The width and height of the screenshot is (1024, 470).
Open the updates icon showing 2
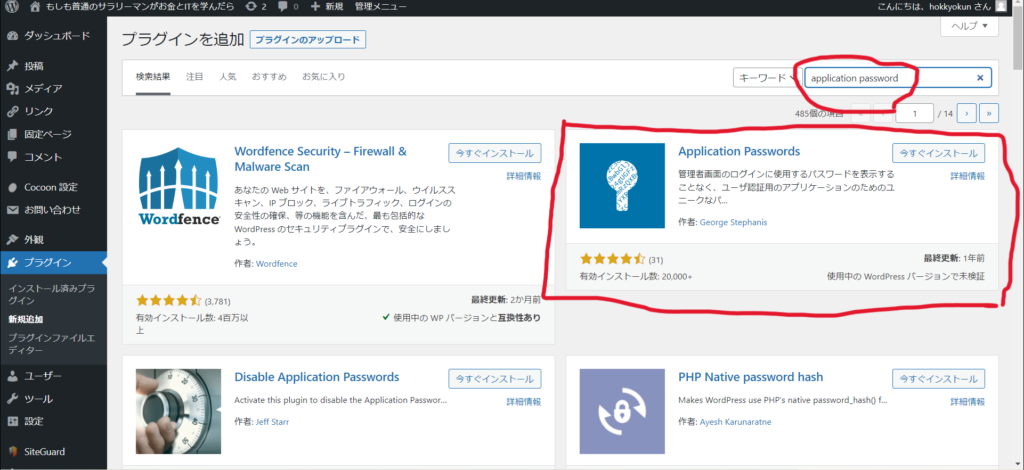click(251, 7)
